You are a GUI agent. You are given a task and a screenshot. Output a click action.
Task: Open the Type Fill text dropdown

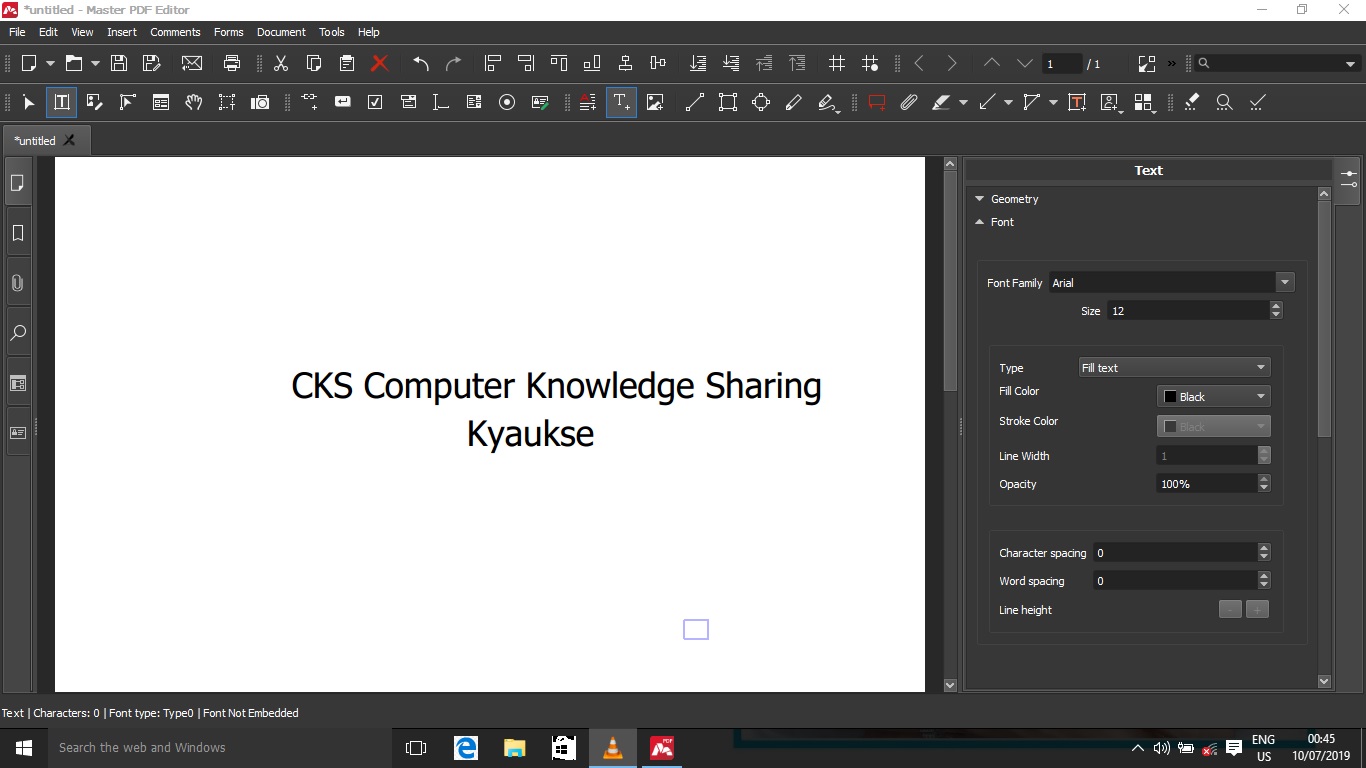coord(1175,368)
